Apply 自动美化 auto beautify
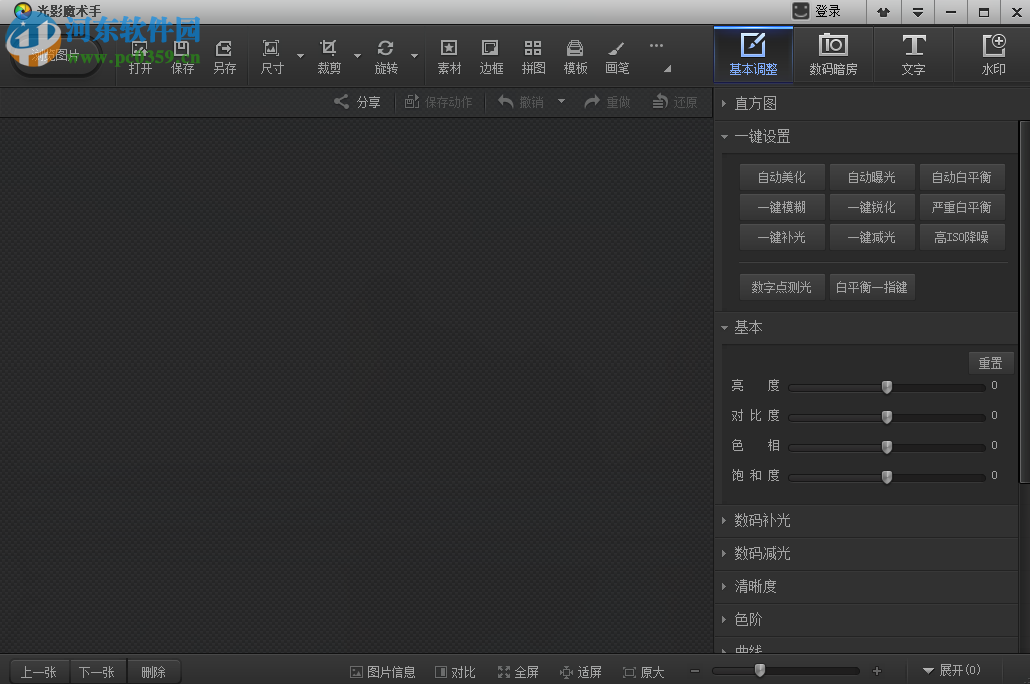The height and width of the screenshot is (684, 1030). 781,176
